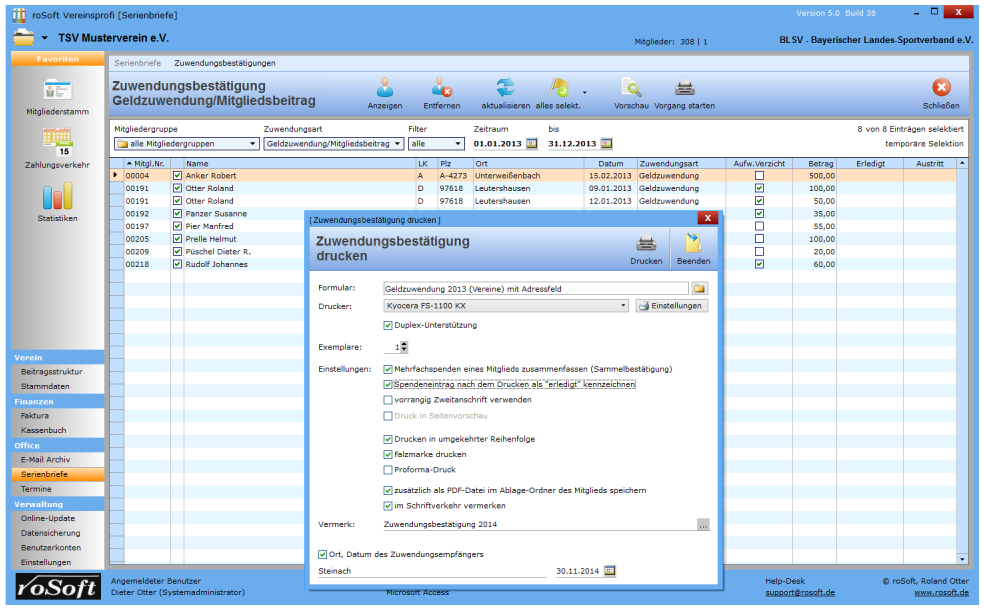Click the Entfernen toolbar icon
This screenshot has height=610, width=984.
441,88
